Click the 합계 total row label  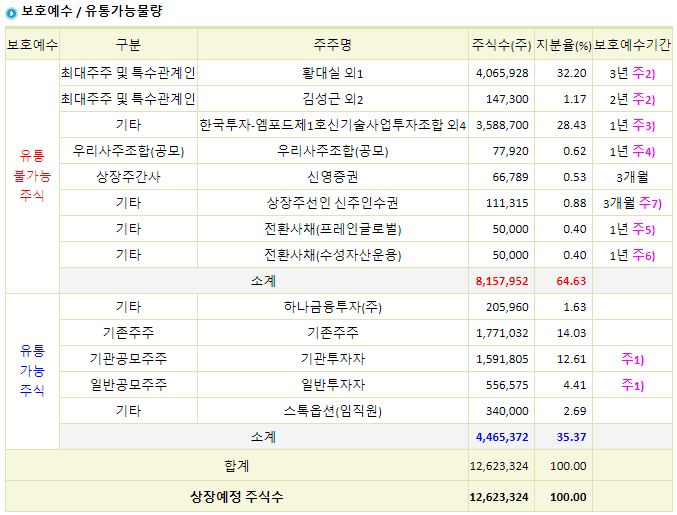[x=237, y=466]
